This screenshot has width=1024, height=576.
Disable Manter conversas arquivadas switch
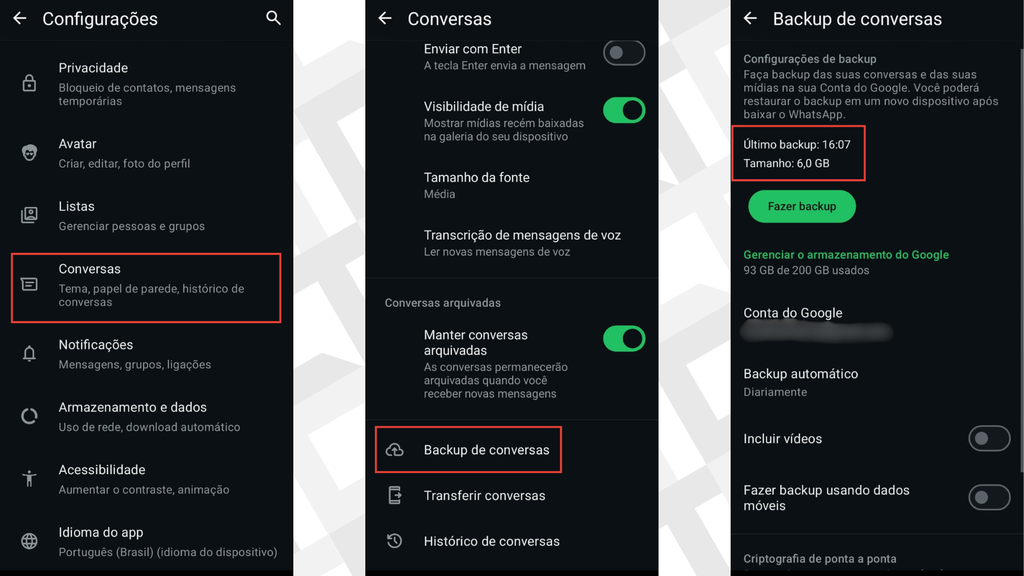(624, 339)
